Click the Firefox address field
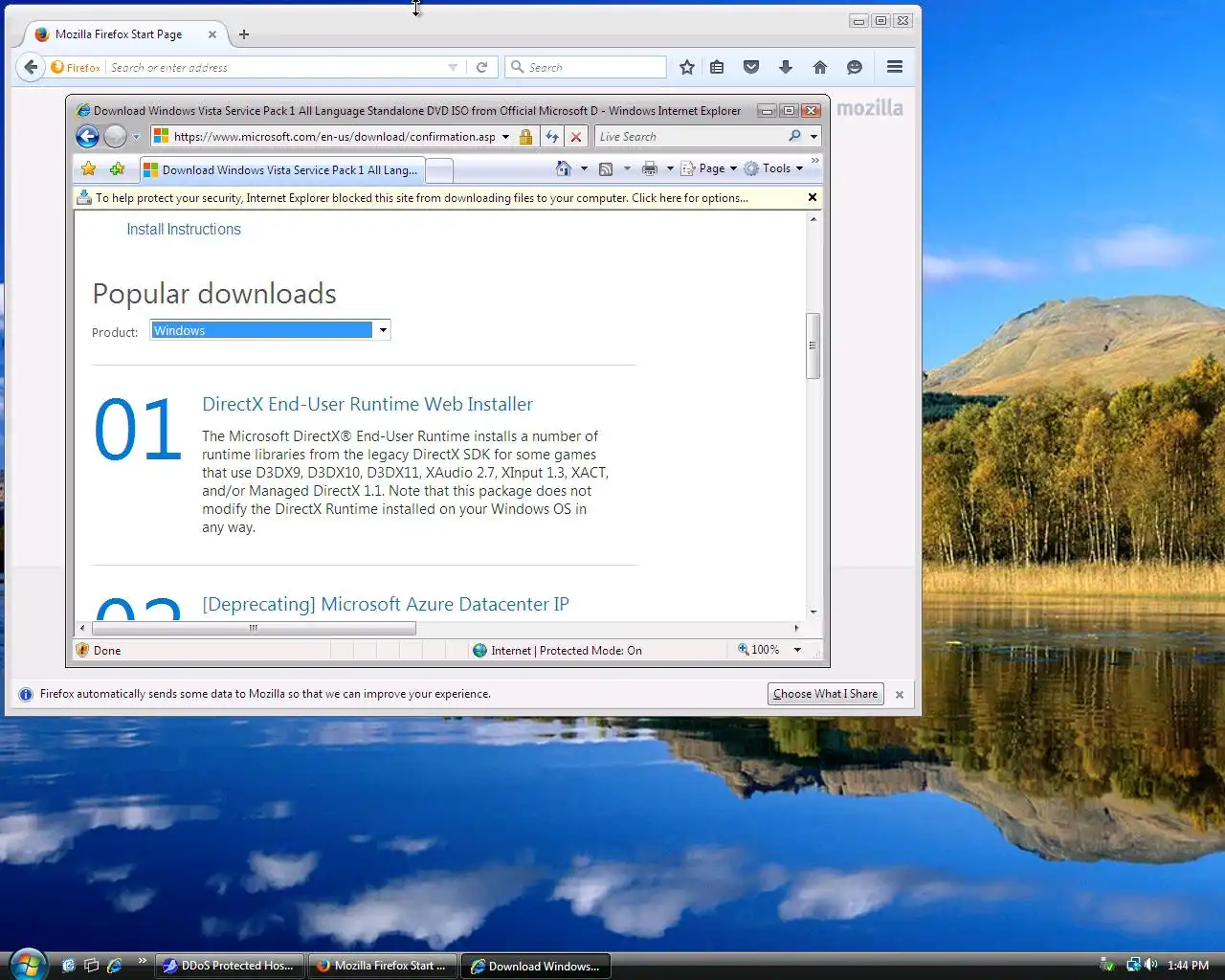Viewport: 1225px width, 980px height. pyautogui.click(x=278, y=68)
